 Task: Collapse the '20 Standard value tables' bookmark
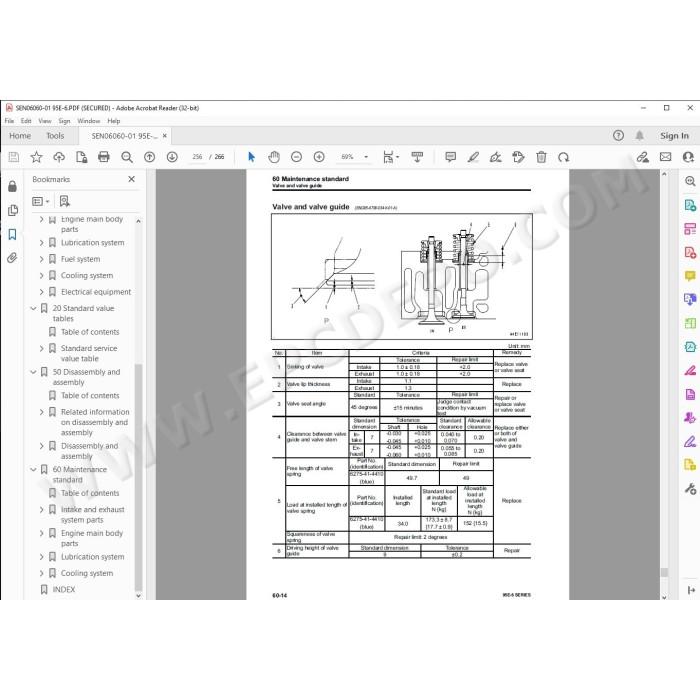click(33, 308)
